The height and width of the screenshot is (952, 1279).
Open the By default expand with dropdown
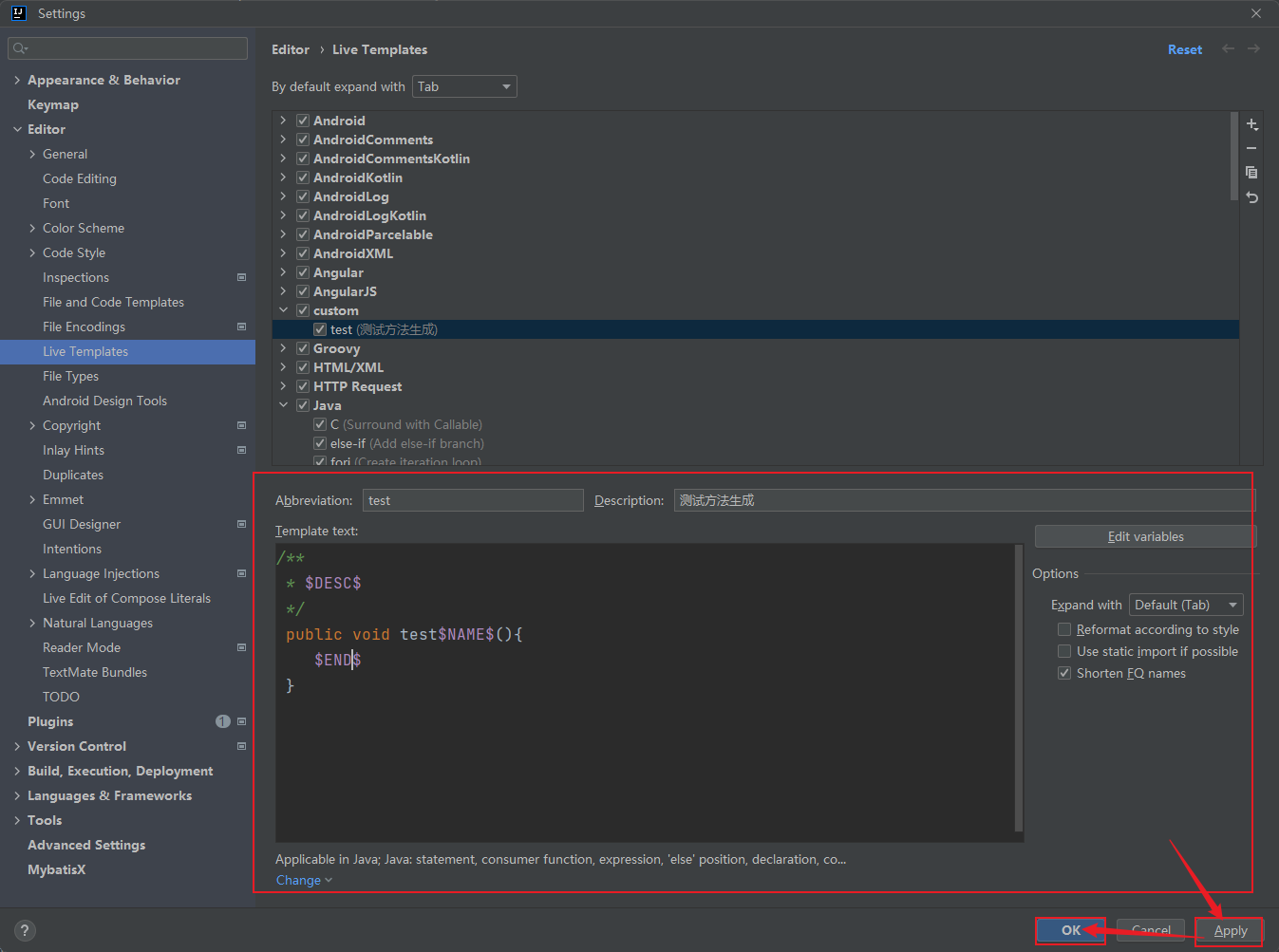465,86
